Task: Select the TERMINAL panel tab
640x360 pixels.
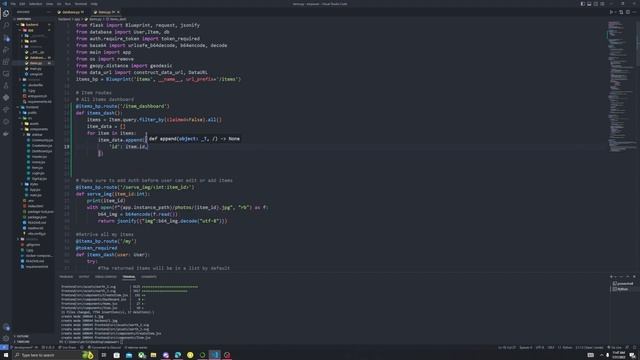Action: 129,277
